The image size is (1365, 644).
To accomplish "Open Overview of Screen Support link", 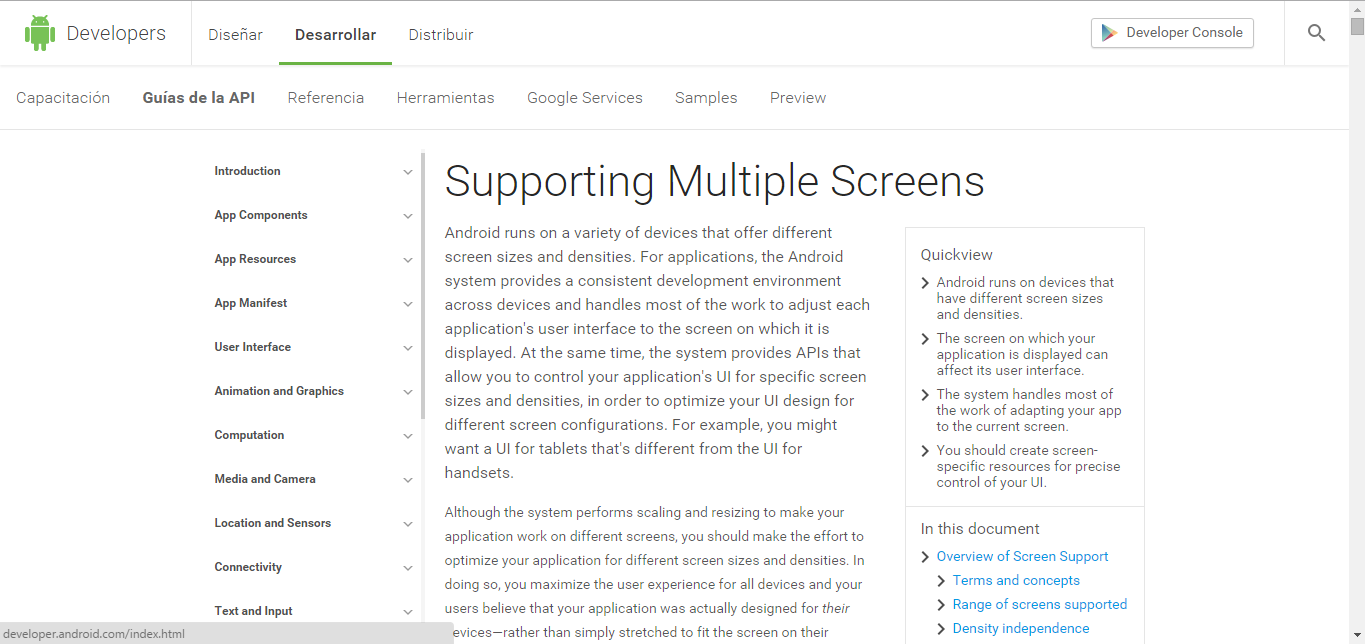I will tap(1022, 557).
